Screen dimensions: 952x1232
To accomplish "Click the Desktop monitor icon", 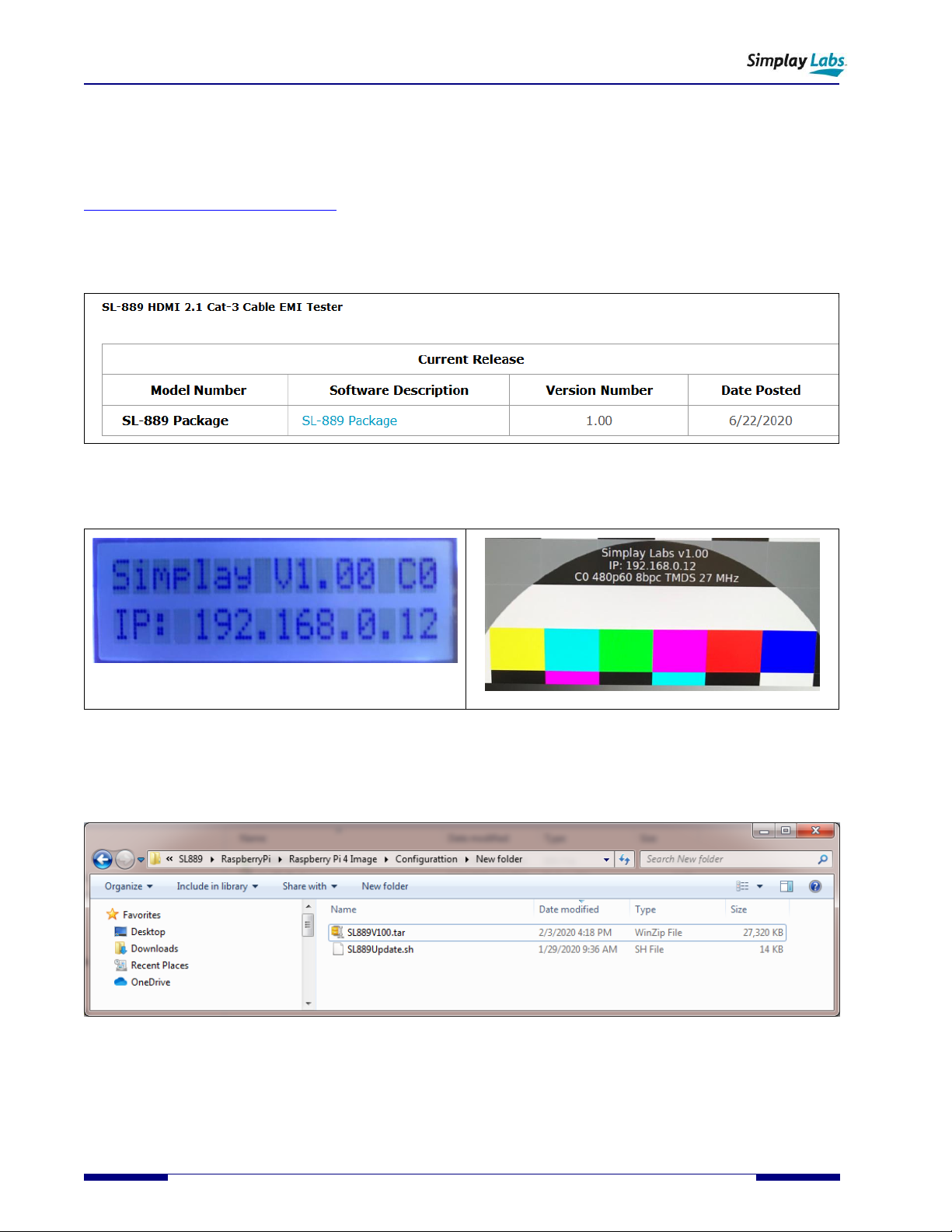I will pyautogui.click(x=120, y=931).
